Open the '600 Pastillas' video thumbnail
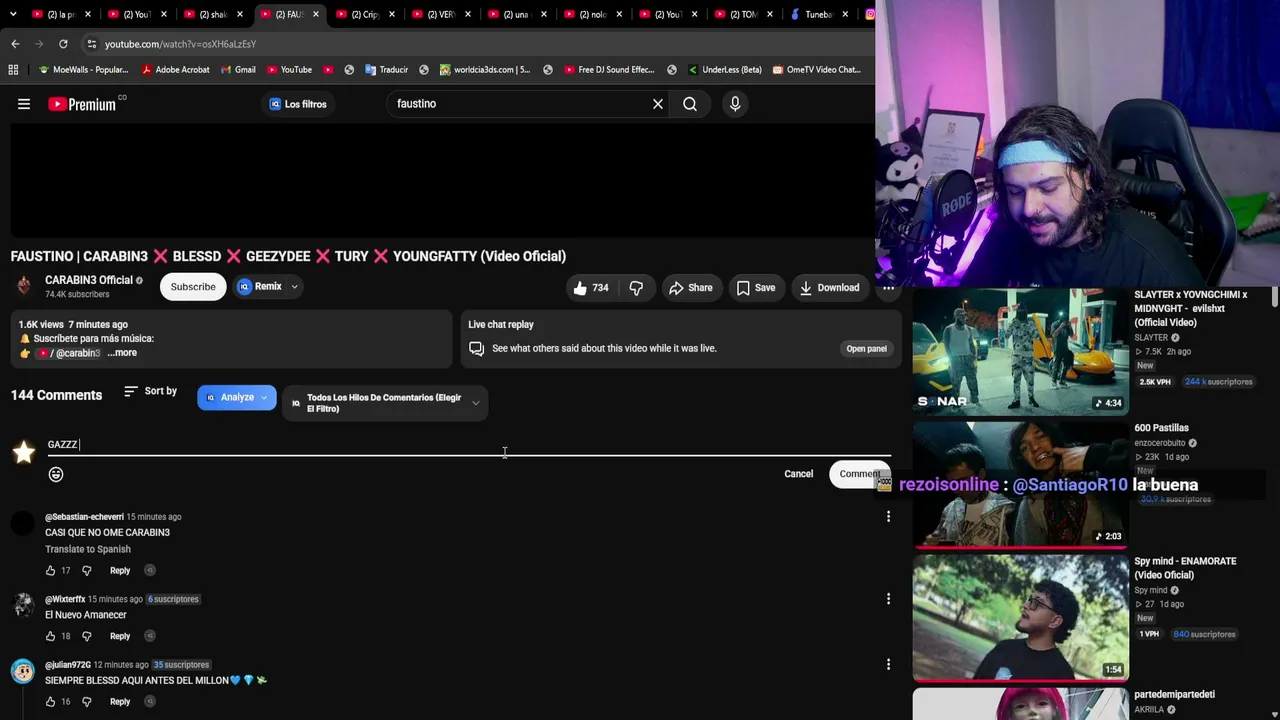1280x720 pixels. (1020, 484)
